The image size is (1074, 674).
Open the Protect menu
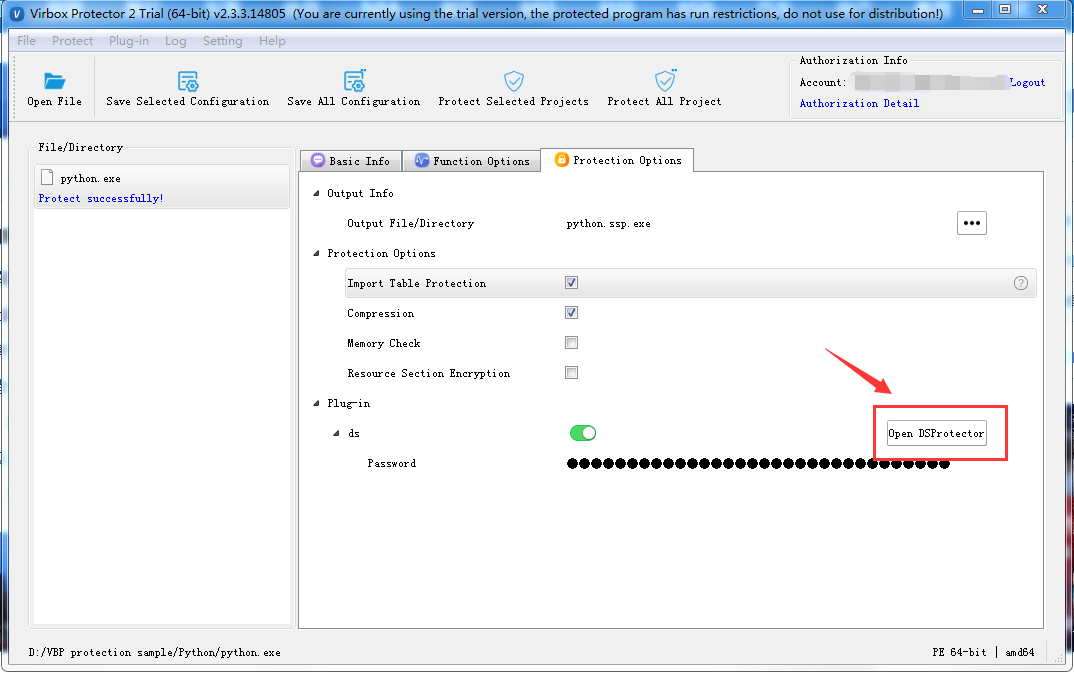(73, 41)
